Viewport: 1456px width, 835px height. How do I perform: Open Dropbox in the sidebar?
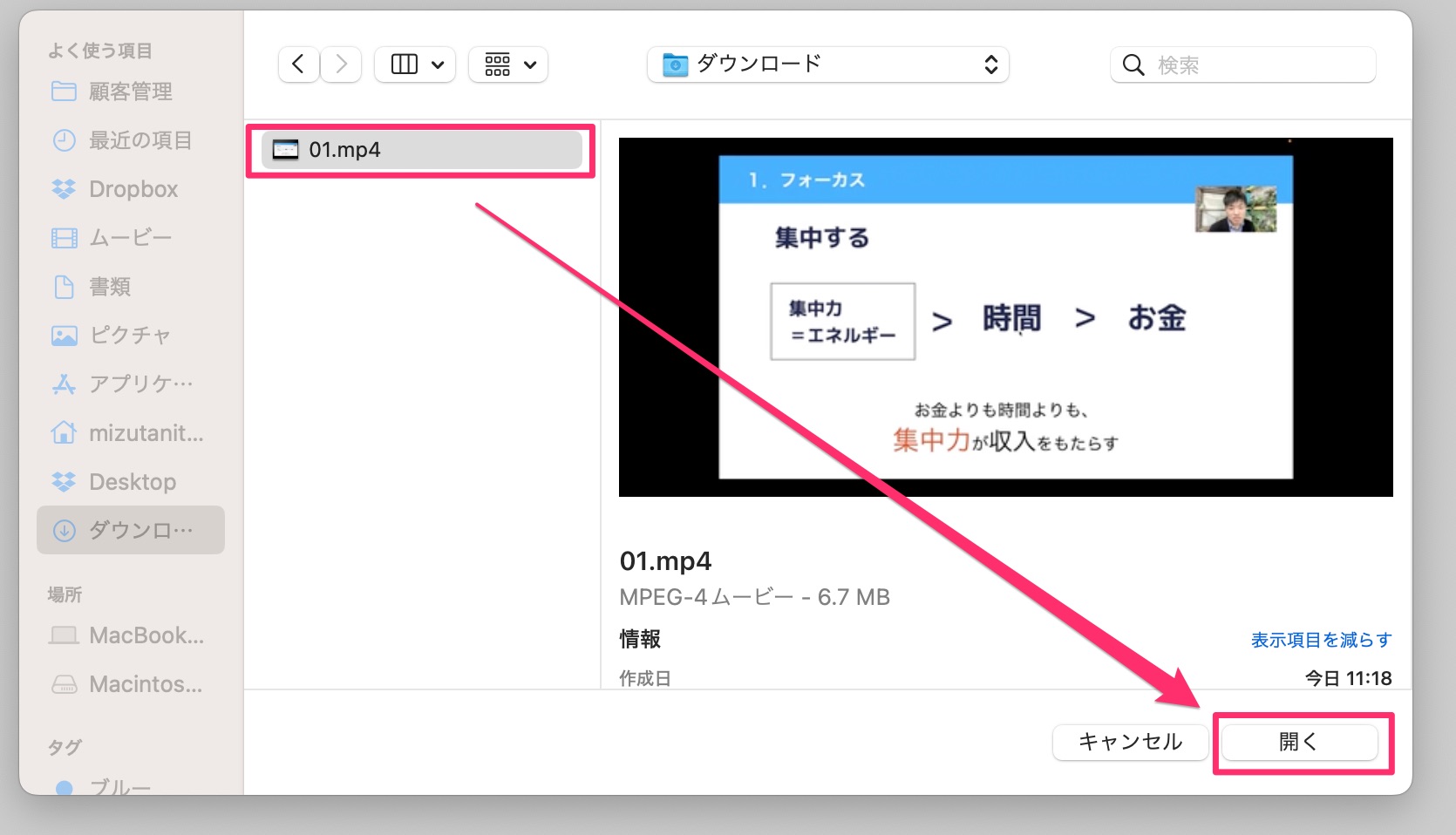point(133,189)
